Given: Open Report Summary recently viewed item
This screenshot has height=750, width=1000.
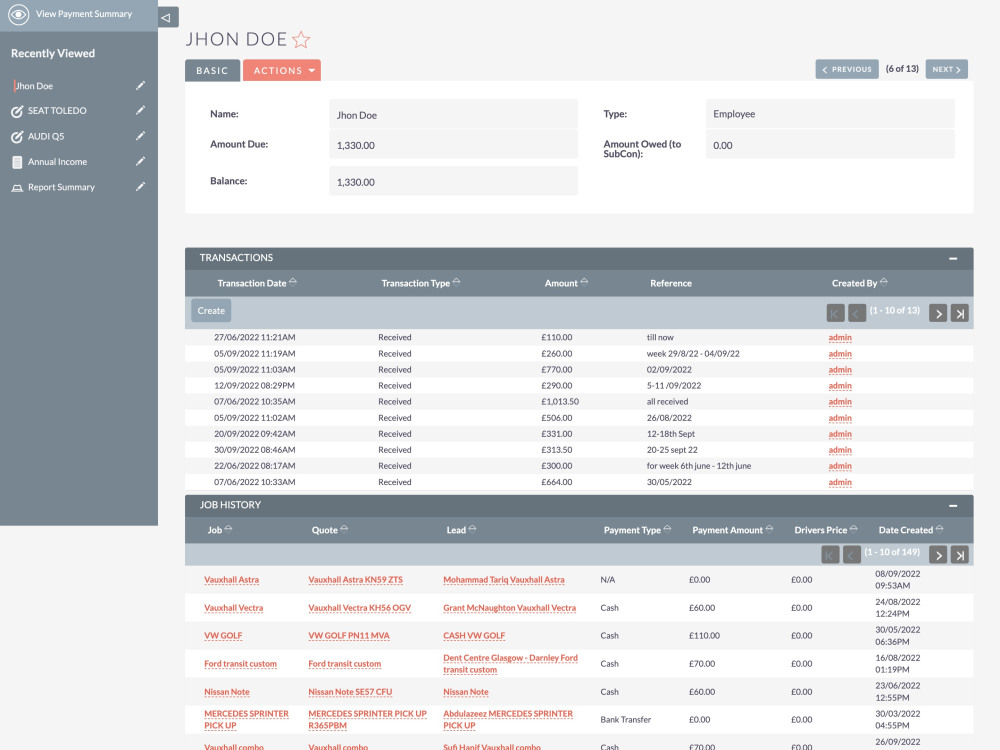Looking at the screenshot, I should 61,188.
